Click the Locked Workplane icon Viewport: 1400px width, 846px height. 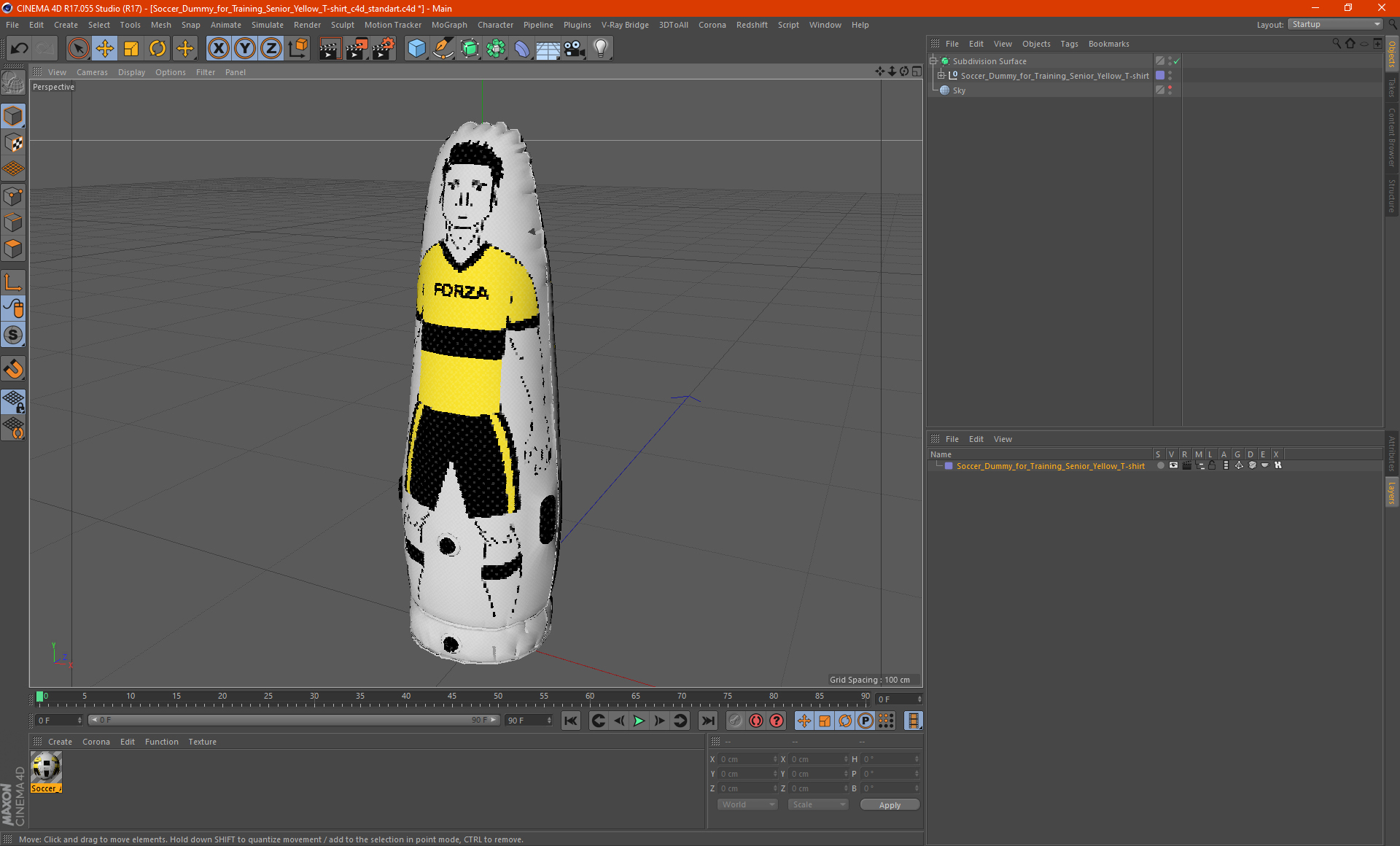click(13, 401)
